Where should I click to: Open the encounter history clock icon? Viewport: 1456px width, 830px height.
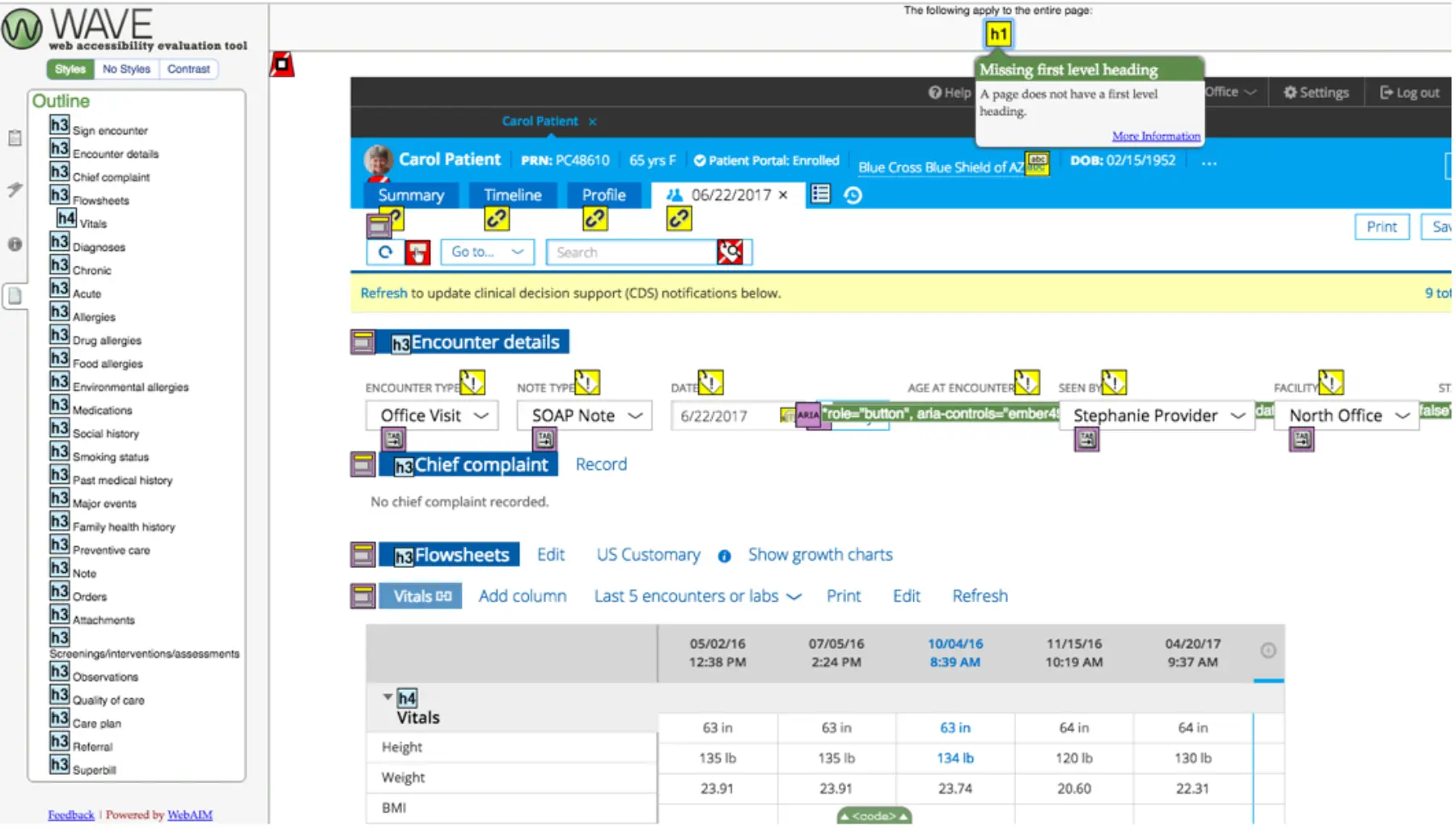pos(853,196)
